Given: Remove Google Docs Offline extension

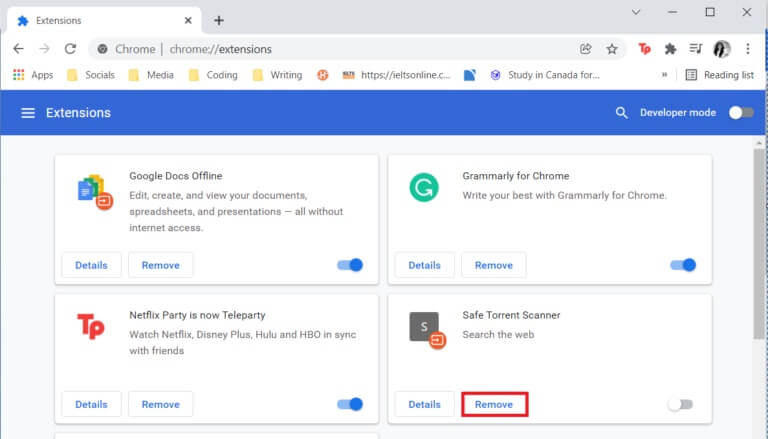Looking at the screenshot, I should point(161,265).
